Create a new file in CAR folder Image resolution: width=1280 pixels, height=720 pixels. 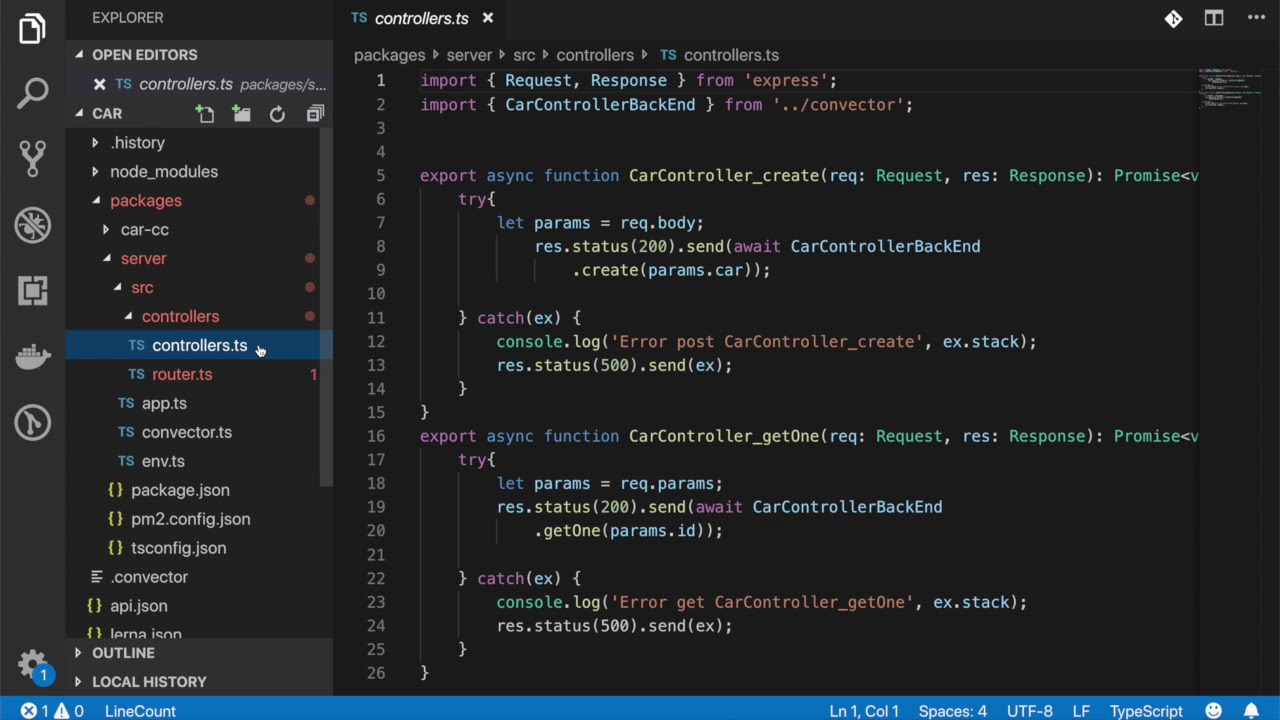[205, 114]
